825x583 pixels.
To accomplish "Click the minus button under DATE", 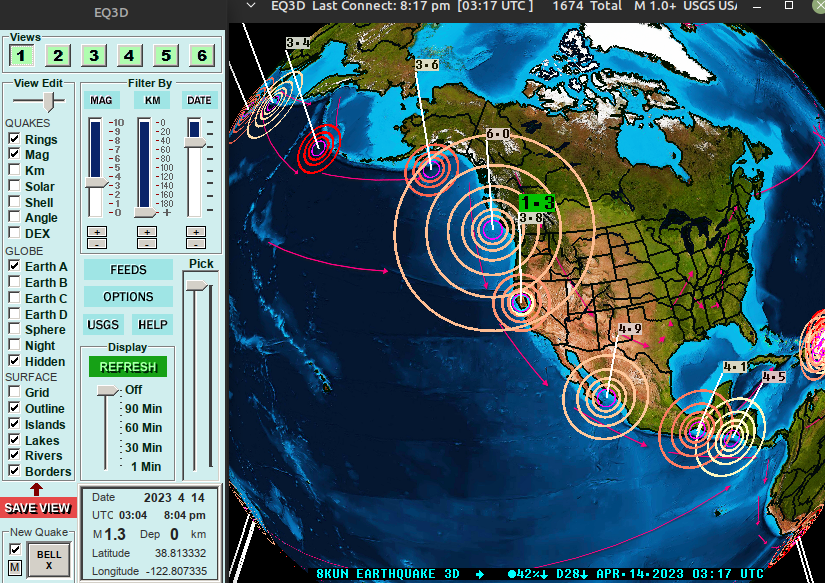I will 196,244.
